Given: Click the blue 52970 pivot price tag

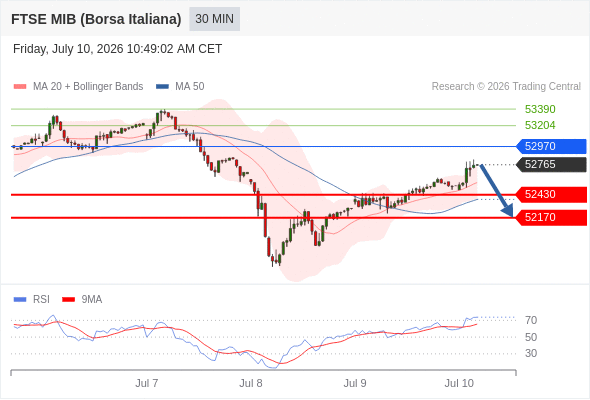Looking at the screenshot, I should coord(551,146).
